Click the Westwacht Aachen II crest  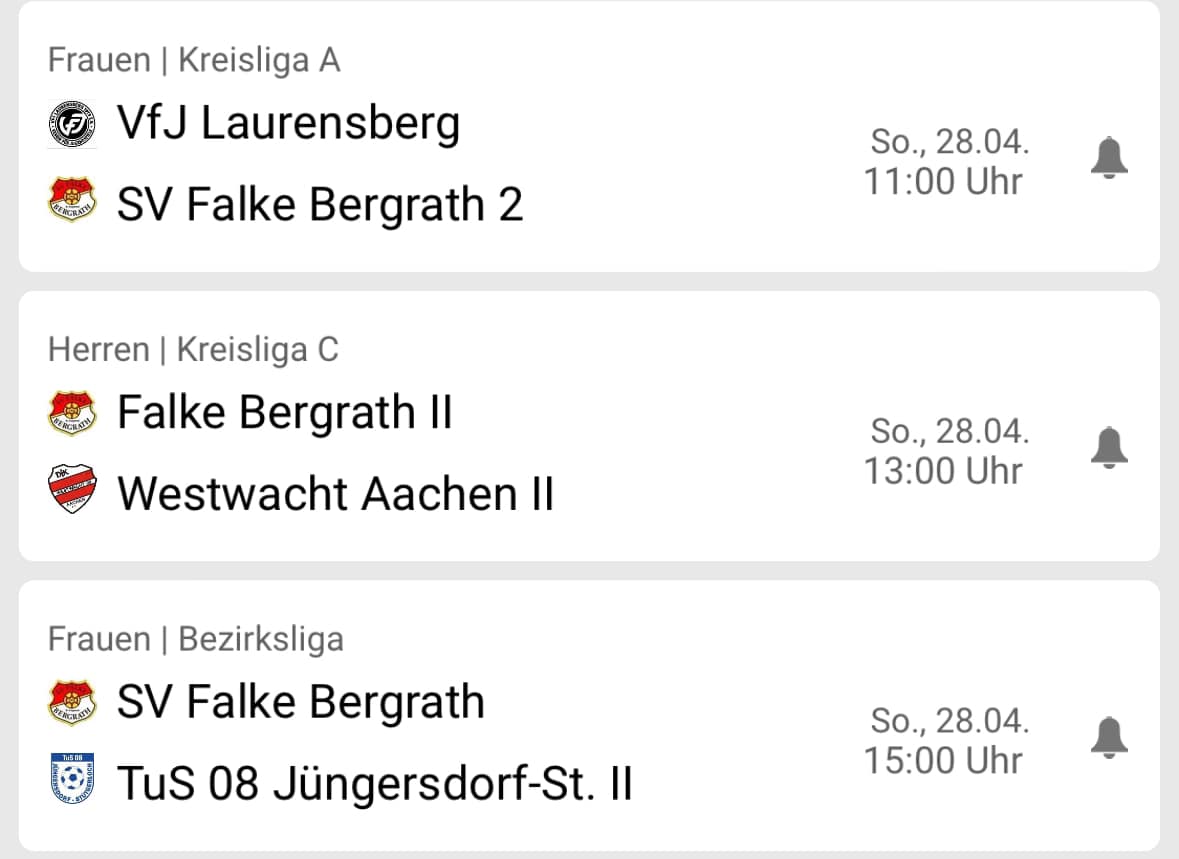[72, 489]
